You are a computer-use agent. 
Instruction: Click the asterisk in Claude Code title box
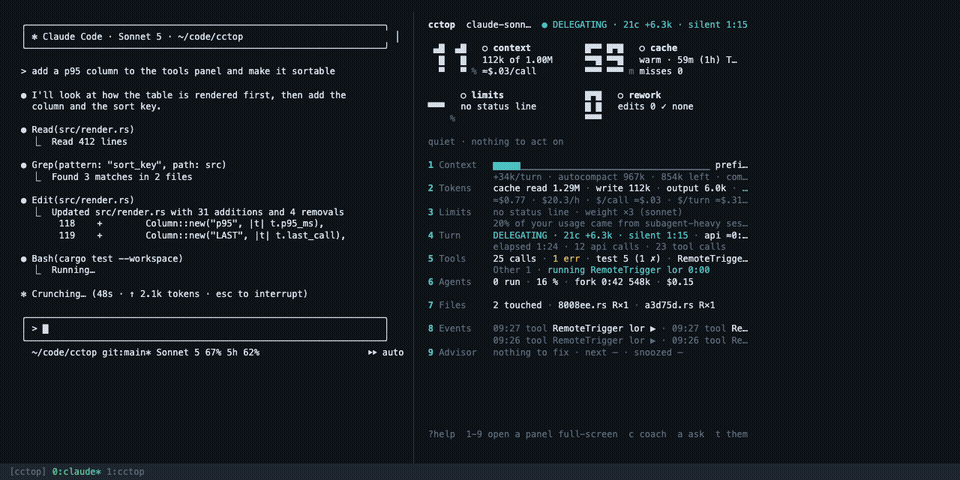[x=34, y=37]
